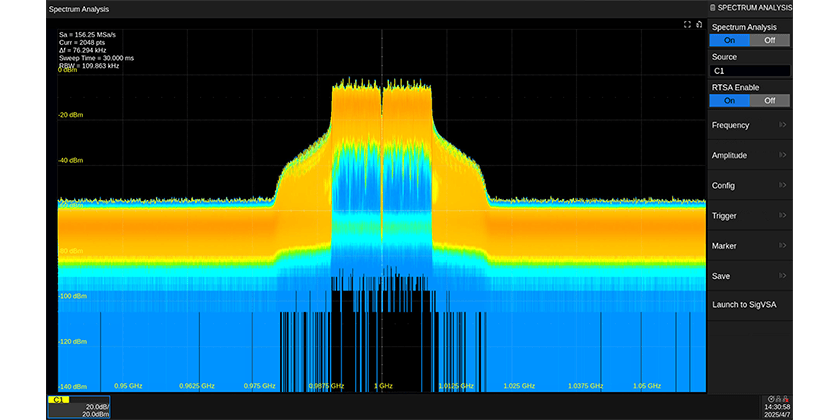Viewport: 840px width, 420px height.
Task: Click the icon right of the fullscreen icon
Action: tap(699, 24)
